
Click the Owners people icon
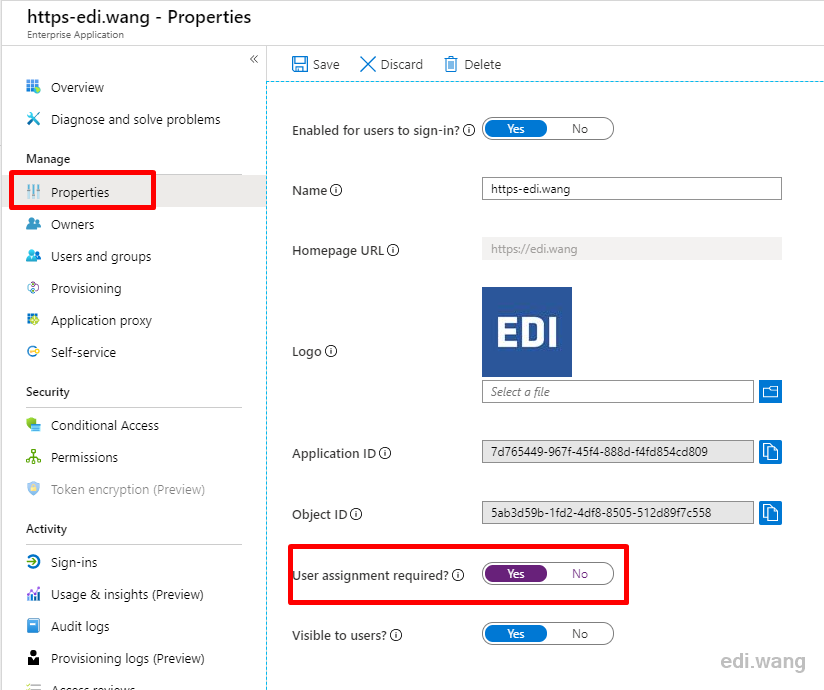pos(33,224)
